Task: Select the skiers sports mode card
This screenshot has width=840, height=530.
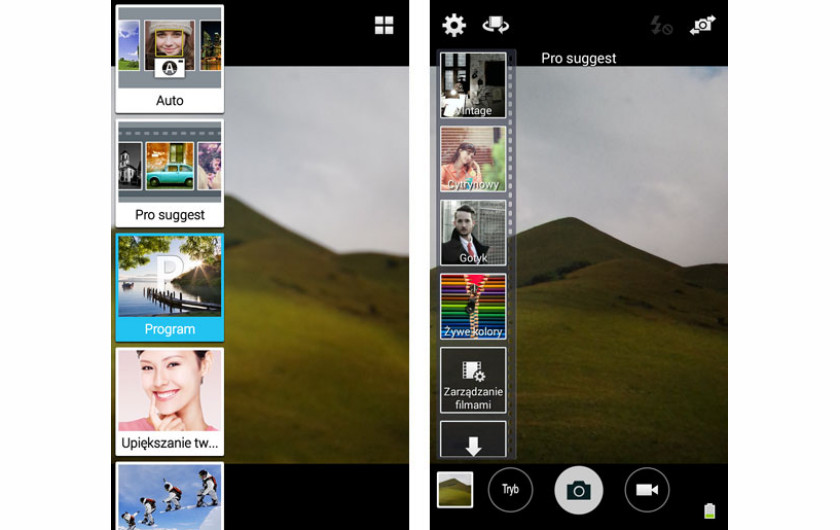Action: pyautogui.click(x=170, y=496)
